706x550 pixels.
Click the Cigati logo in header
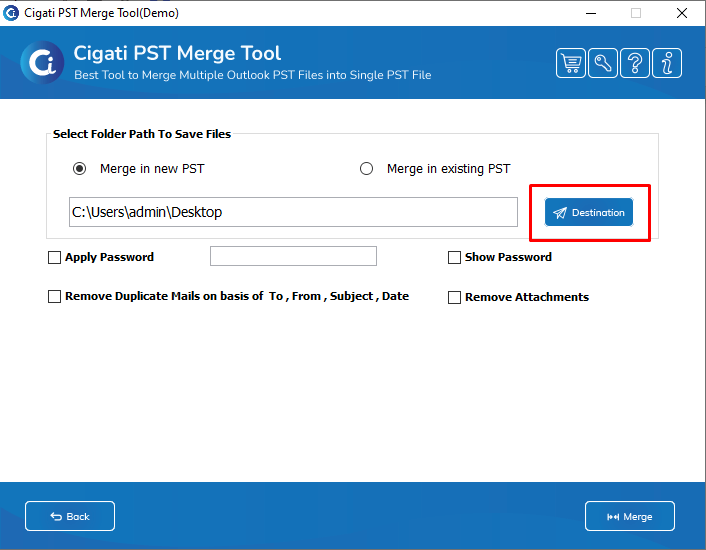[x=42, y=63]
